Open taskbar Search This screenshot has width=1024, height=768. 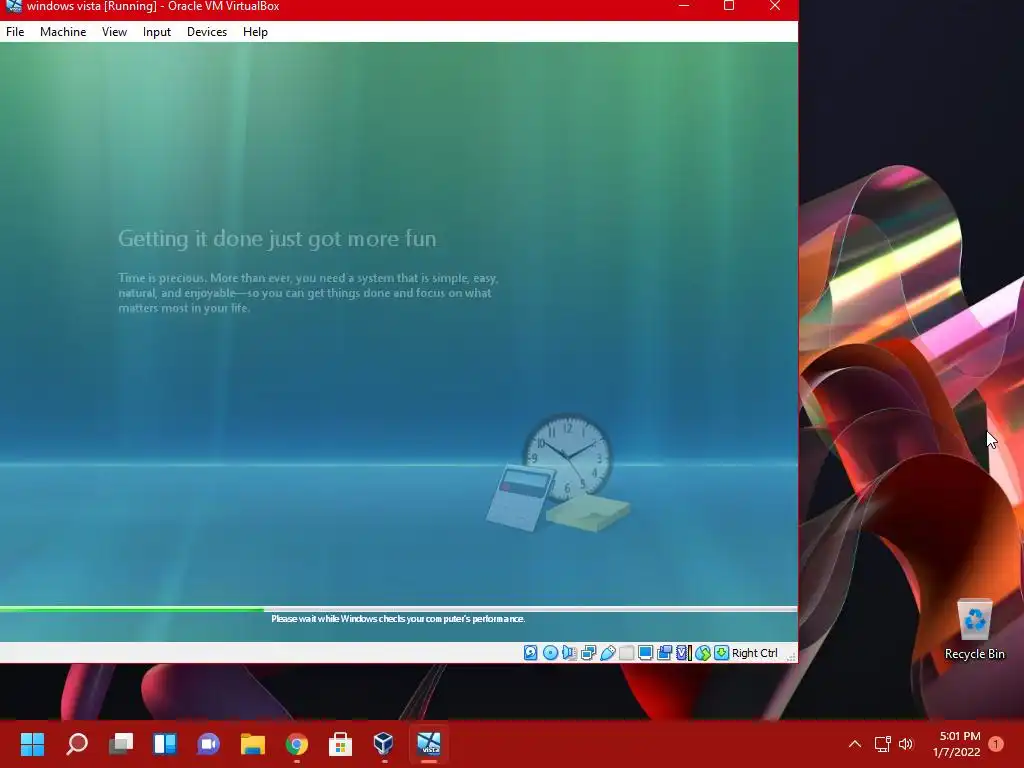pyautogui.click(x=77, y=743)
